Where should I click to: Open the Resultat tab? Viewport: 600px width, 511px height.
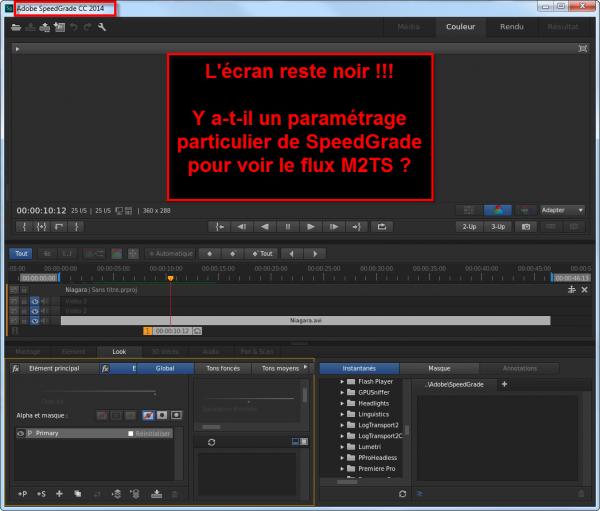(562, 27)
